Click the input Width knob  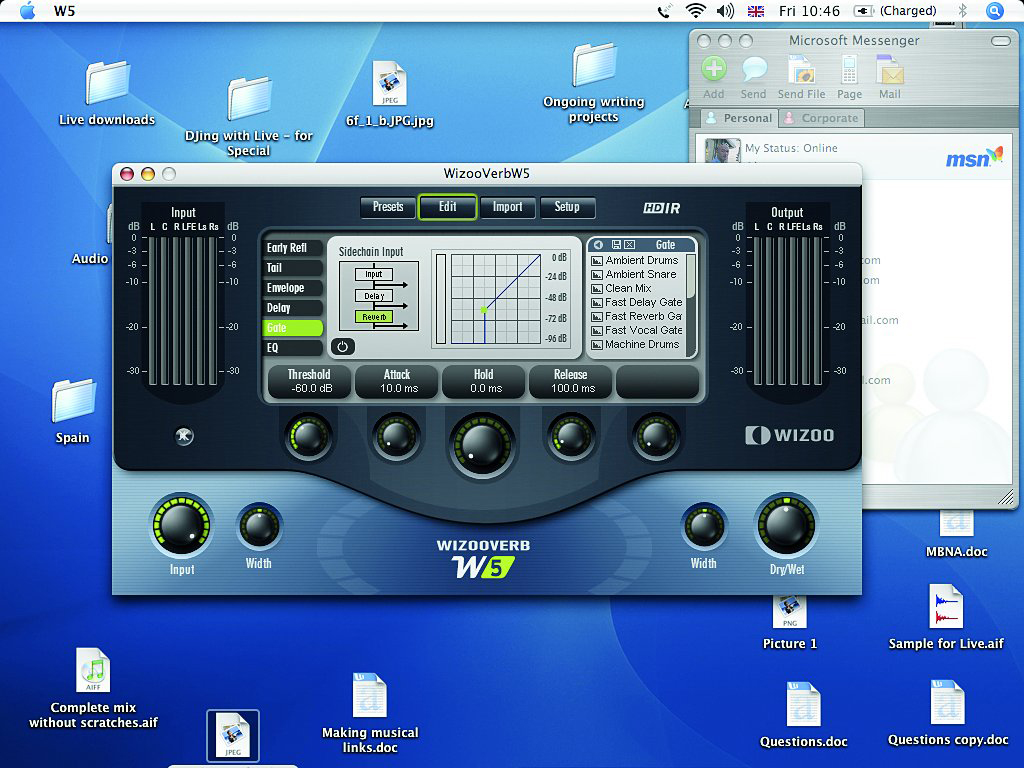point(259,526)
